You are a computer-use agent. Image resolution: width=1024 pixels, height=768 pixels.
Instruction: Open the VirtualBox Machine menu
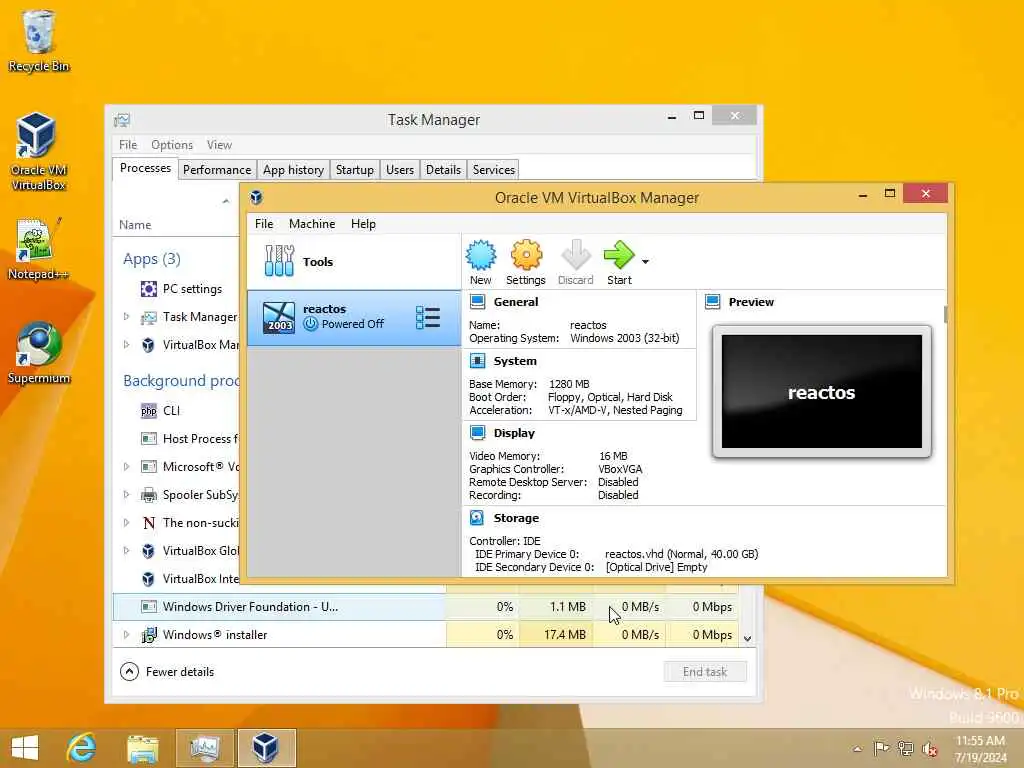312,223
